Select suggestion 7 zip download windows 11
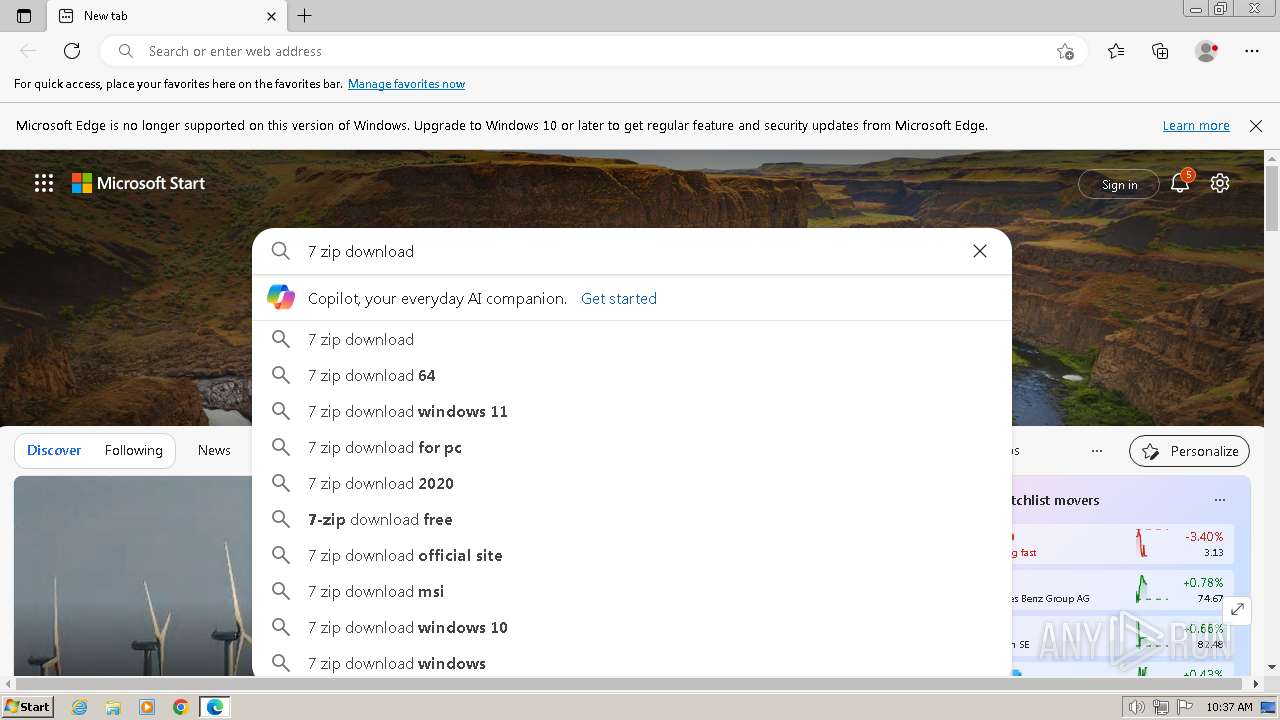Screen dimensions: 1280x720 [632, 411]
